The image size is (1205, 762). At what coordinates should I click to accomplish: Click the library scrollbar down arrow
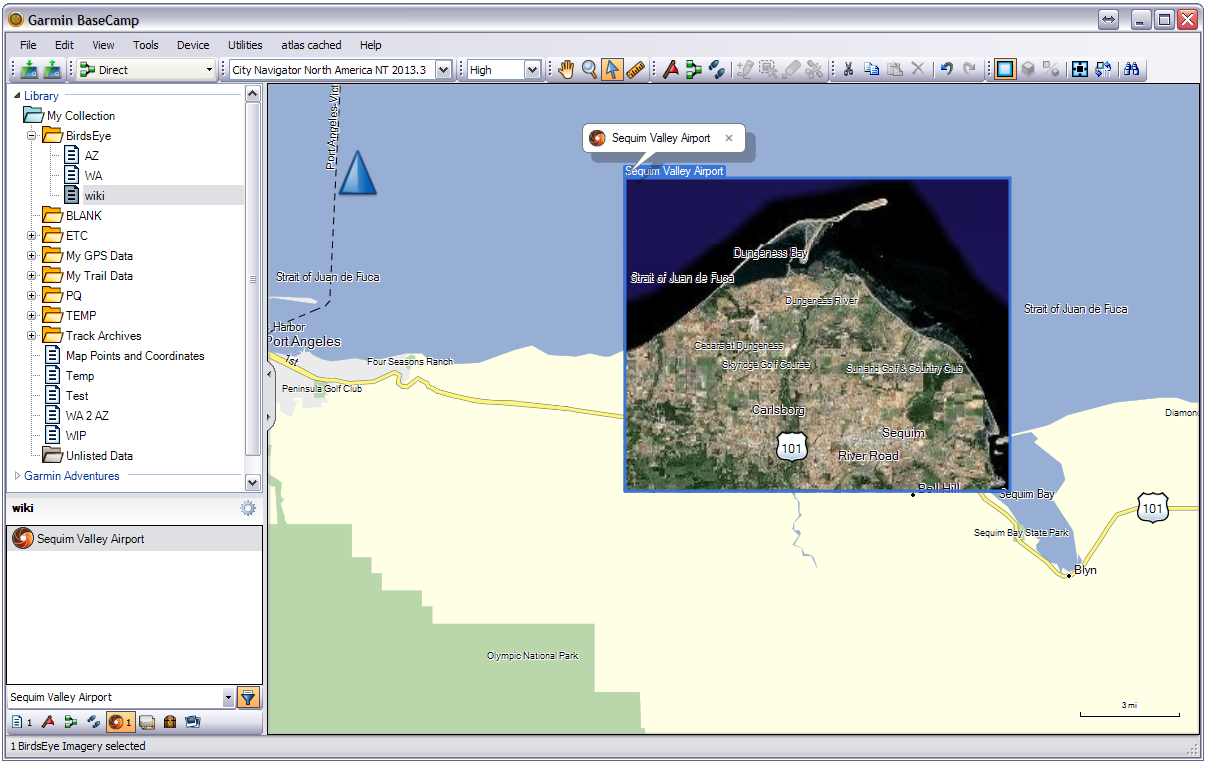point(252,482)
